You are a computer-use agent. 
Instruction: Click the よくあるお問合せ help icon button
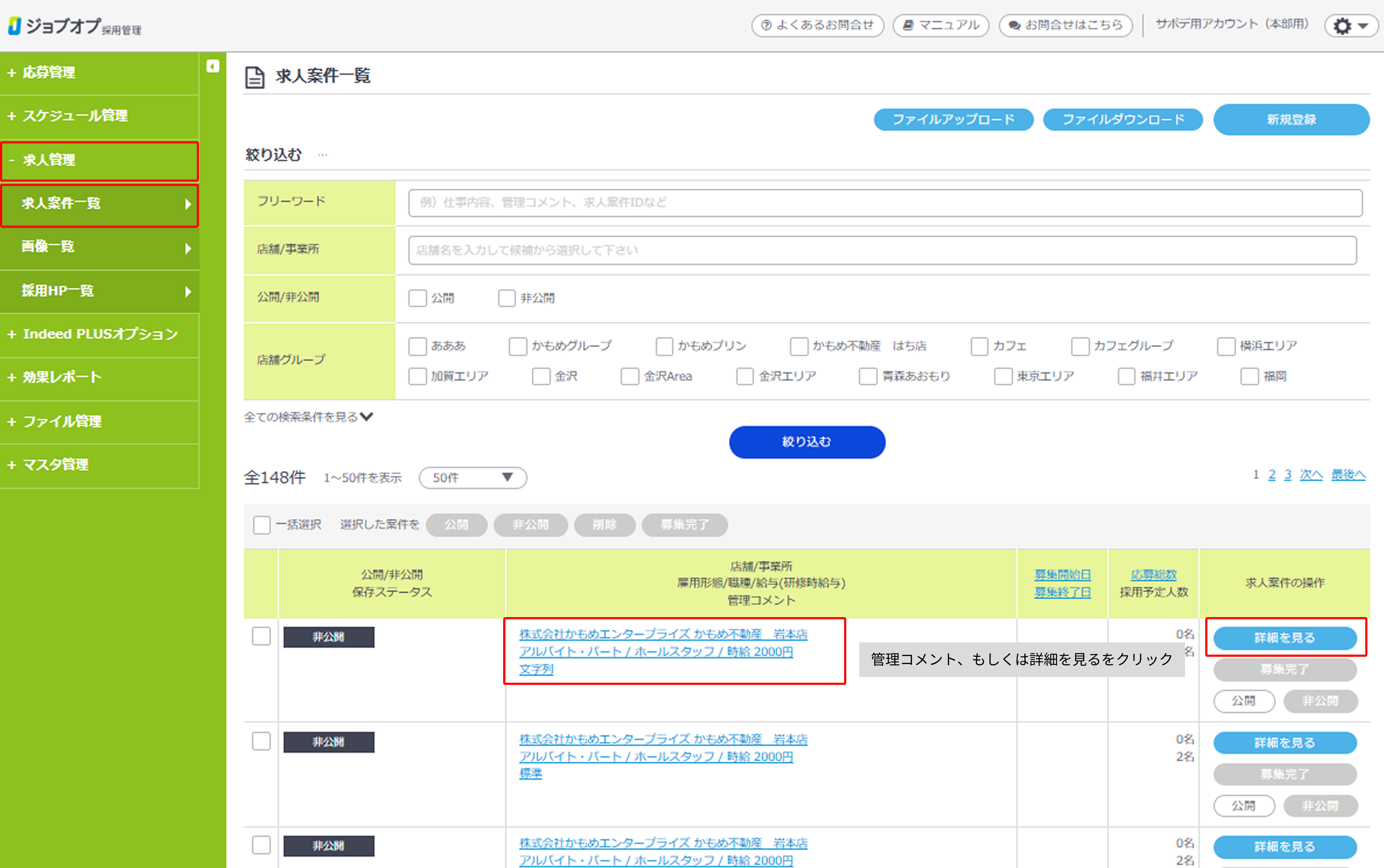click(x=817, y=25)
